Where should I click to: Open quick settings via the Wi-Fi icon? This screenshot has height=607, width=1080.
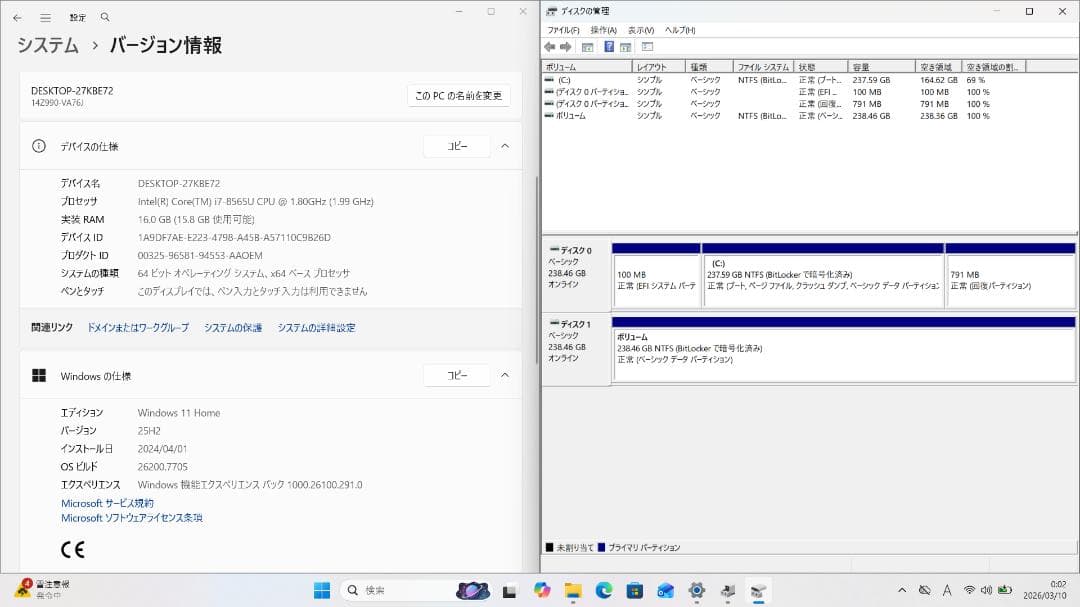pyautogui.click(x=970, y=590)
